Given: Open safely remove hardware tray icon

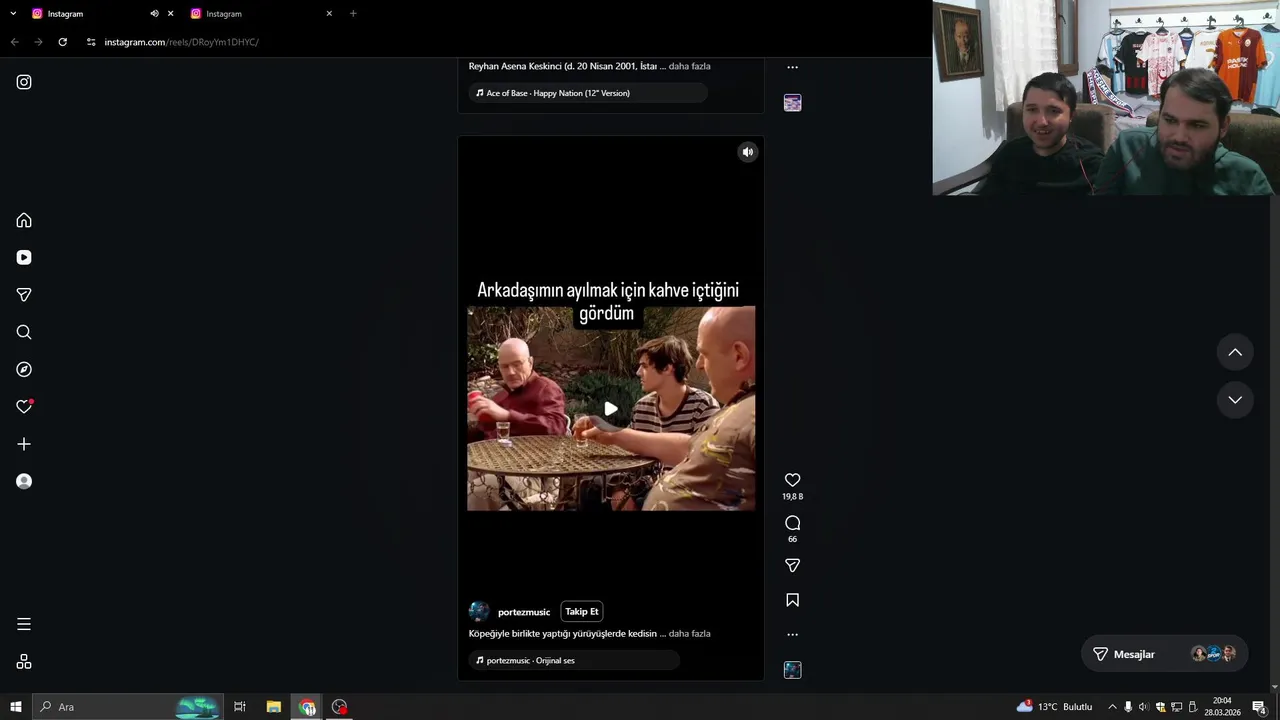Looking at the screenshot, I should pyautogui.click(x=1192, y=707).
